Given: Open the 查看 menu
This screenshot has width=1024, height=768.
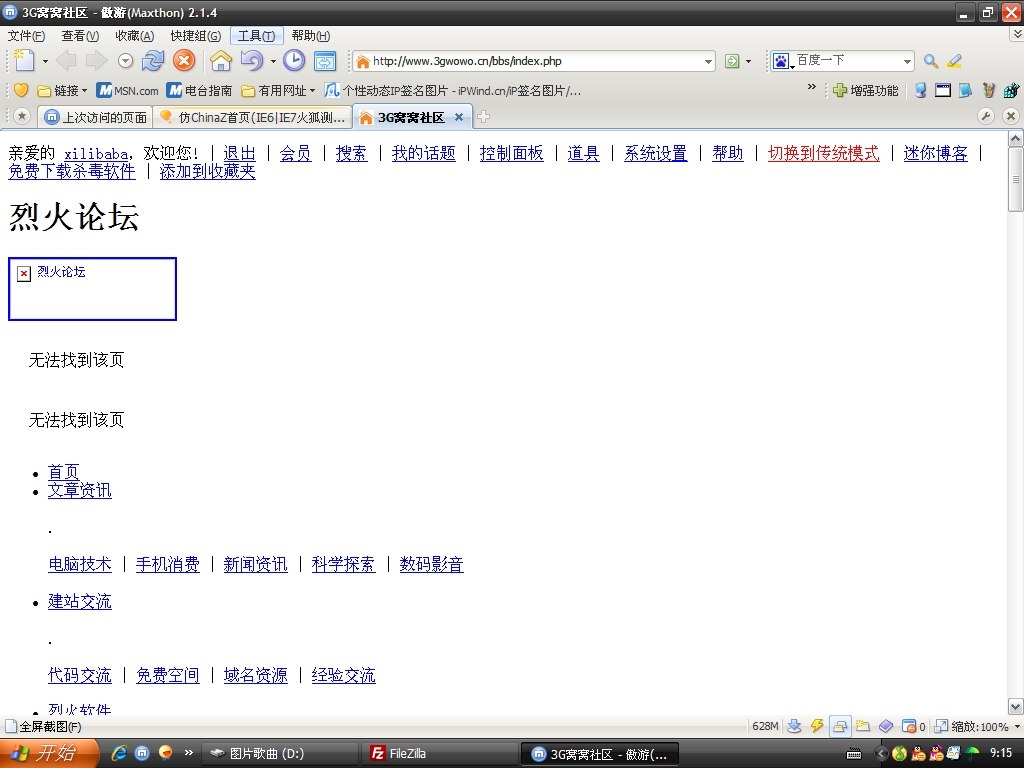Looking at the screenshot, I should (80, 36).
